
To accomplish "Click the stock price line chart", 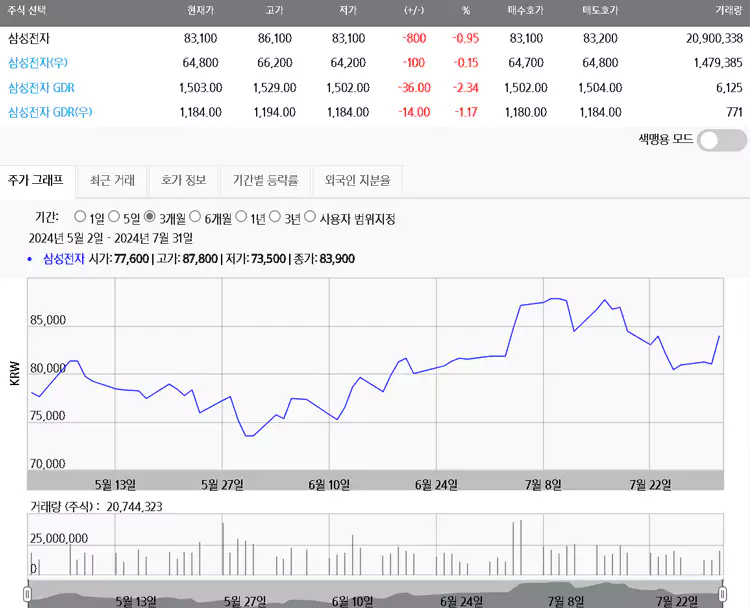I will [x=375, y=374].
